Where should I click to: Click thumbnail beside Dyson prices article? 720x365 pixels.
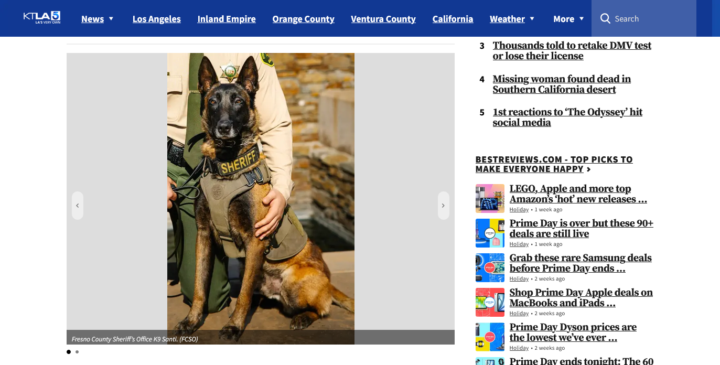point(490,337)
